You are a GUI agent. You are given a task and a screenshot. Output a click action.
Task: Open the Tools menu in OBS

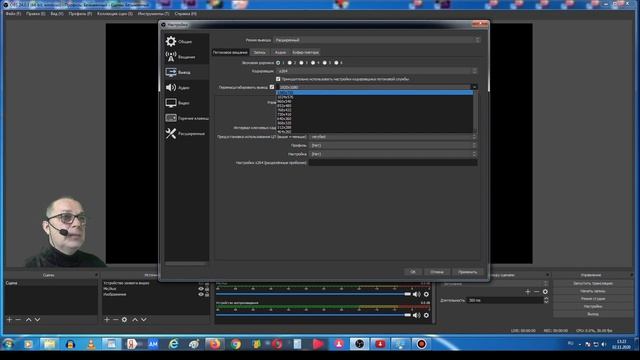153,13
